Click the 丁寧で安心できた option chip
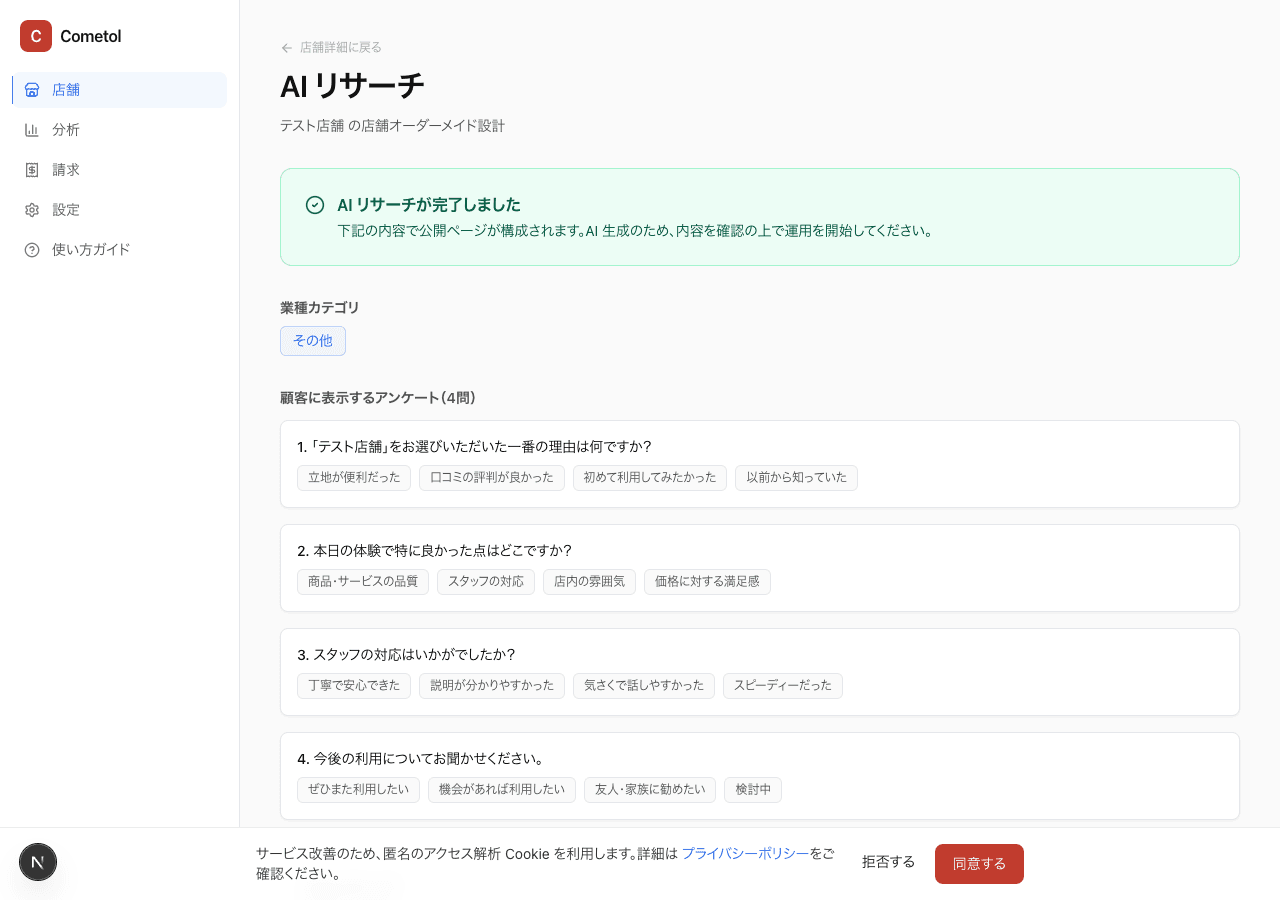This screenshot has height=900, width=1280. (354, 686)
